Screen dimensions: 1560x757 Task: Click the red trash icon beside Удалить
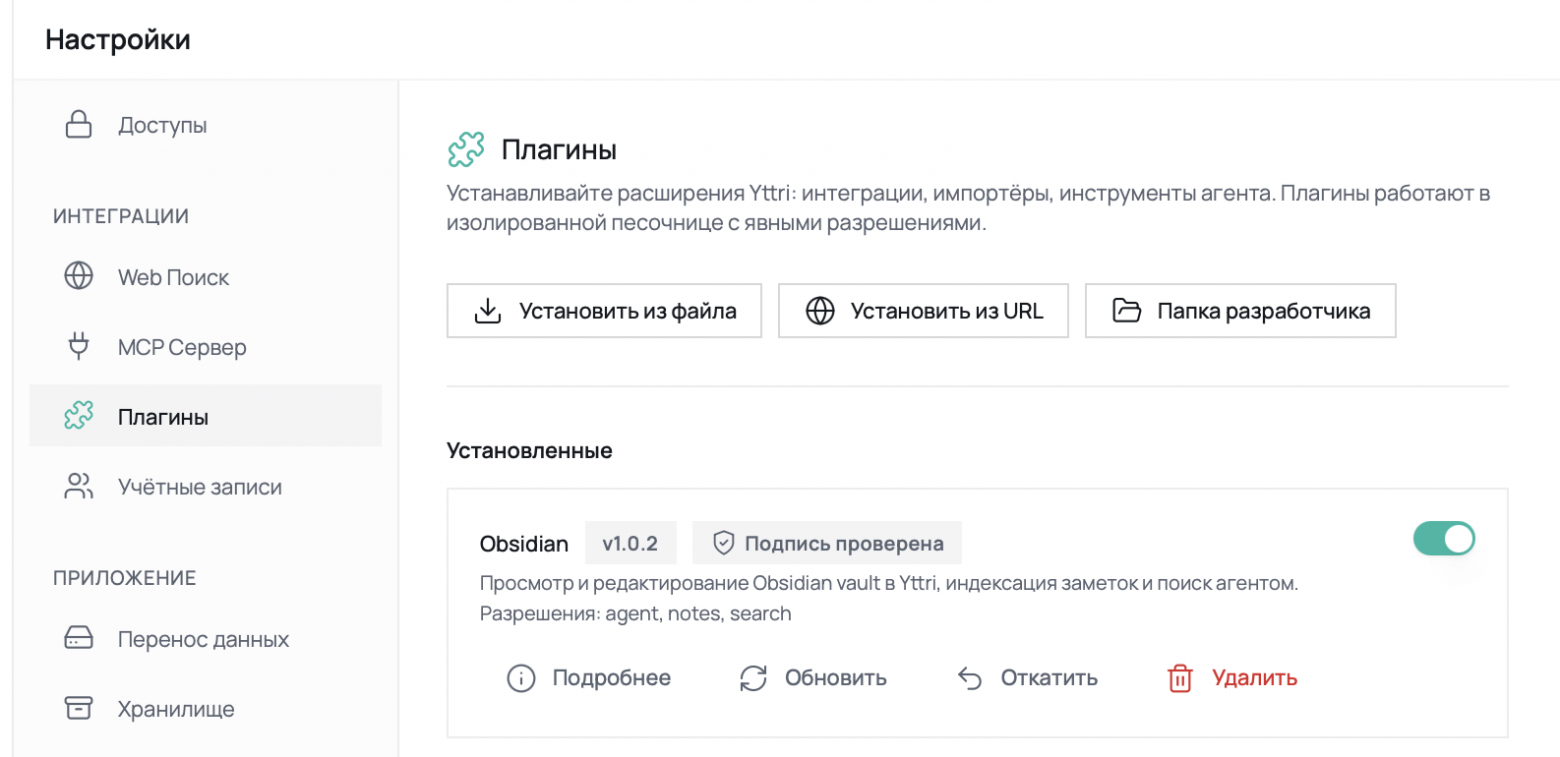1181,678
